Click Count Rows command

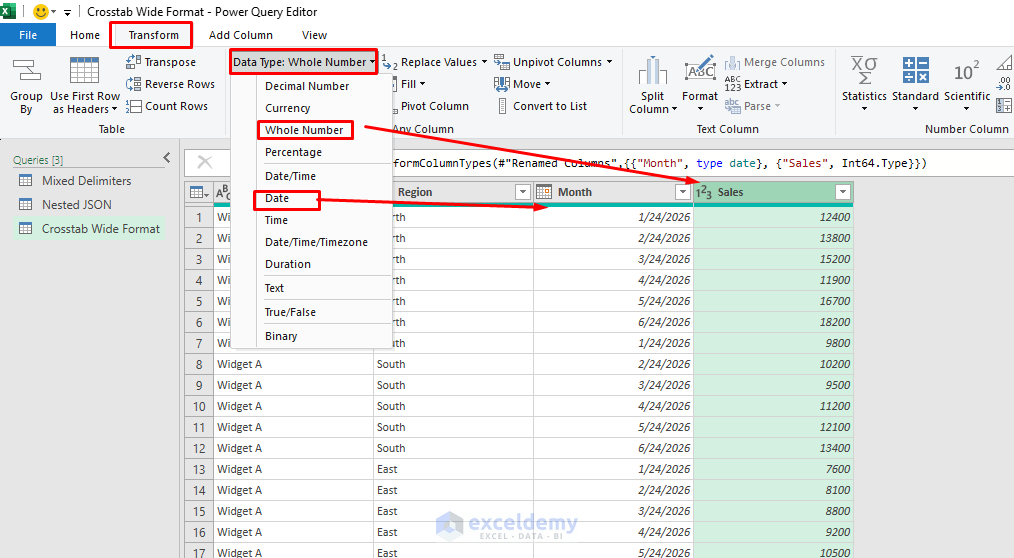tap(167, 106)
